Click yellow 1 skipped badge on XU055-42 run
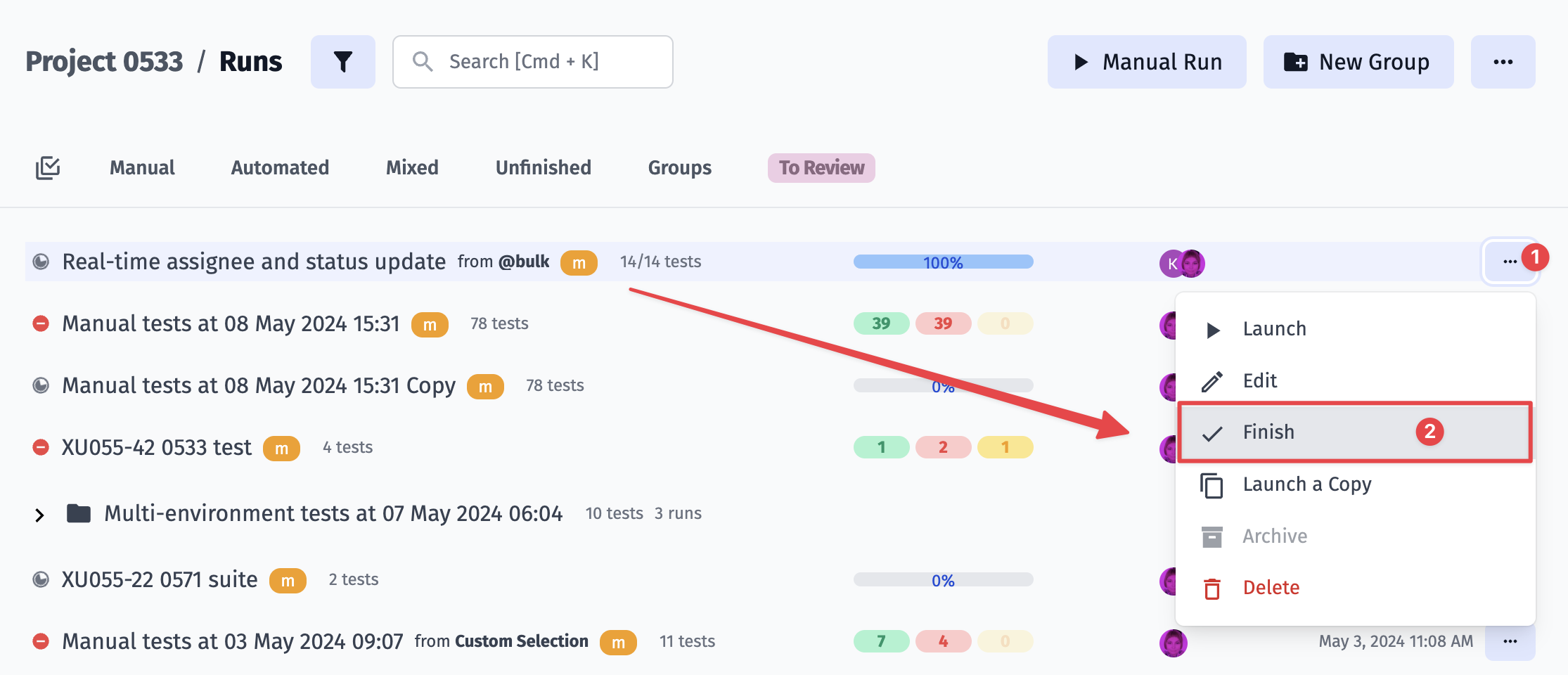The width and height of the screenshot is (1568, 675). (x=1005, y=447)
